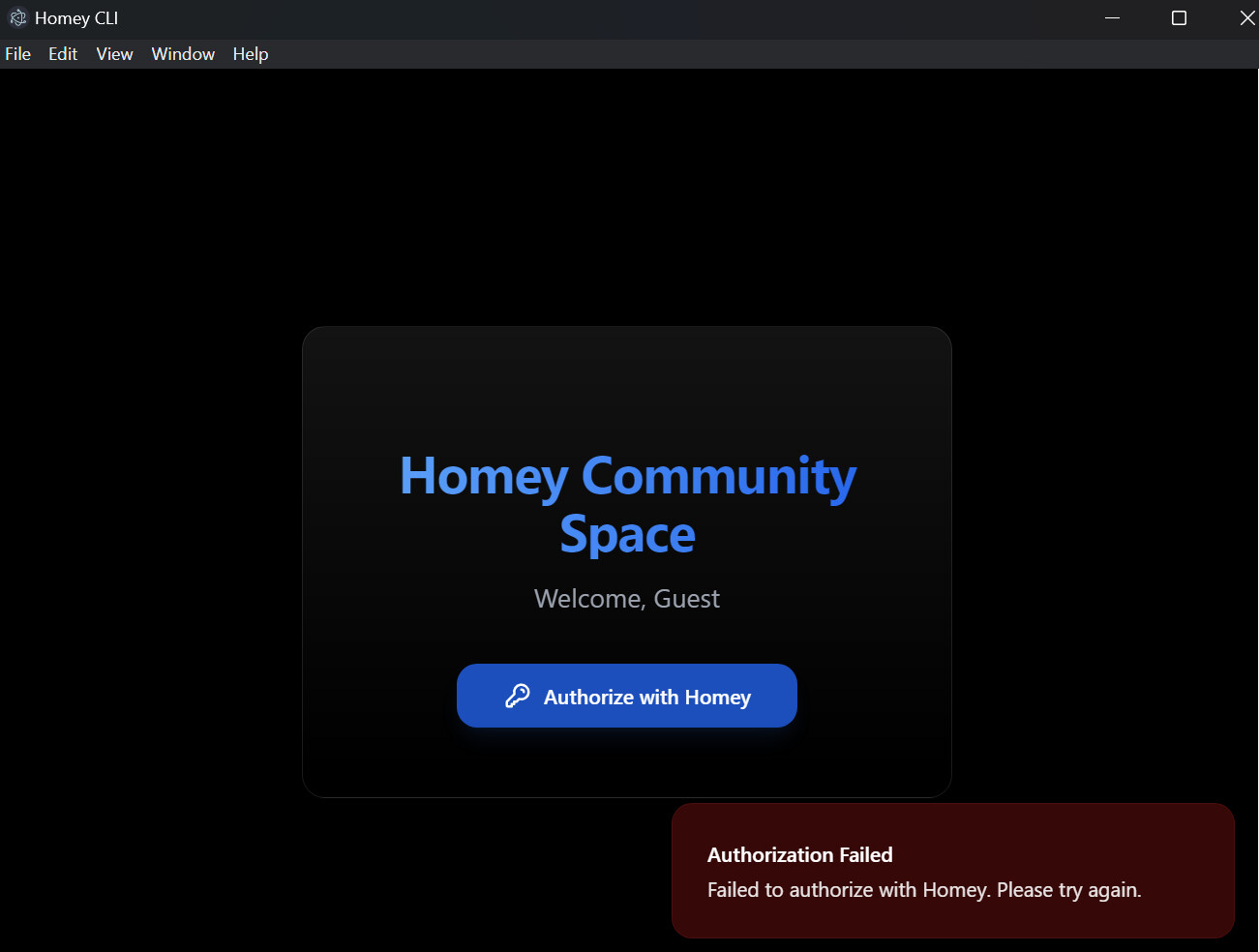Click the 'Failed to authorize with Homey' message

point(924,890)
